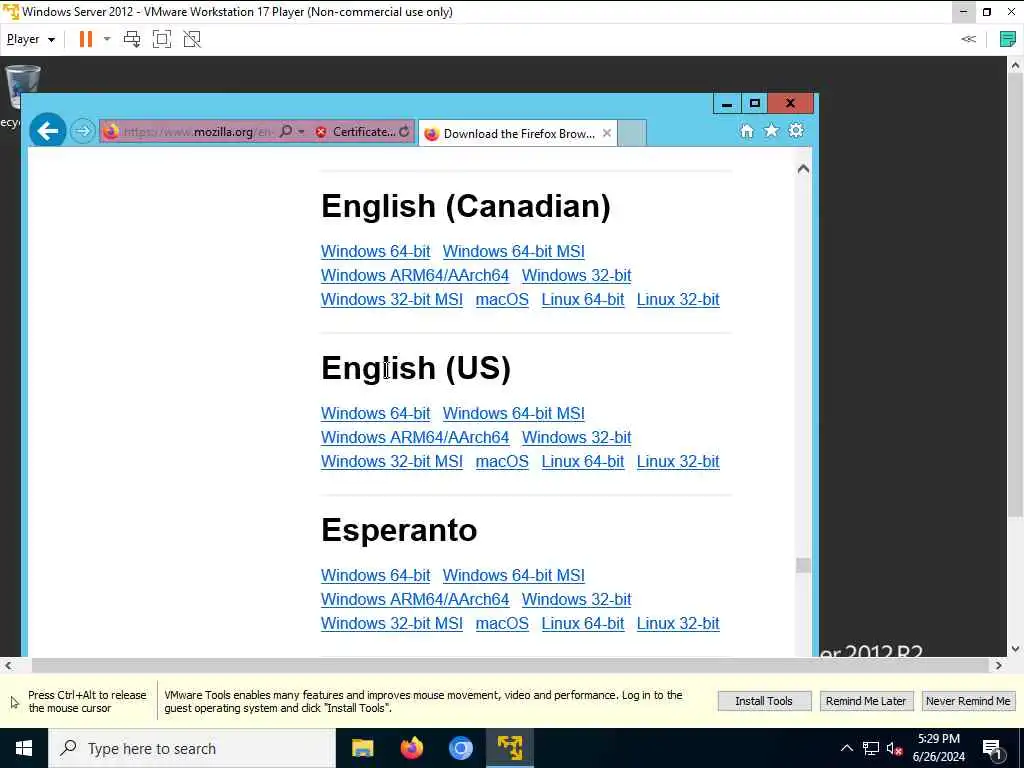Open the blue circular browser taskbar icon
Viewport: 1024px width, 768px height.
coord(460,748)
